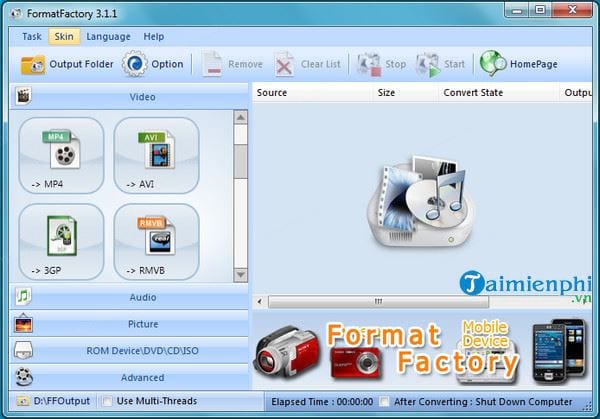600x419 pixels.
Task: Click the Format Factory banner image
Action: coord(422,351)
